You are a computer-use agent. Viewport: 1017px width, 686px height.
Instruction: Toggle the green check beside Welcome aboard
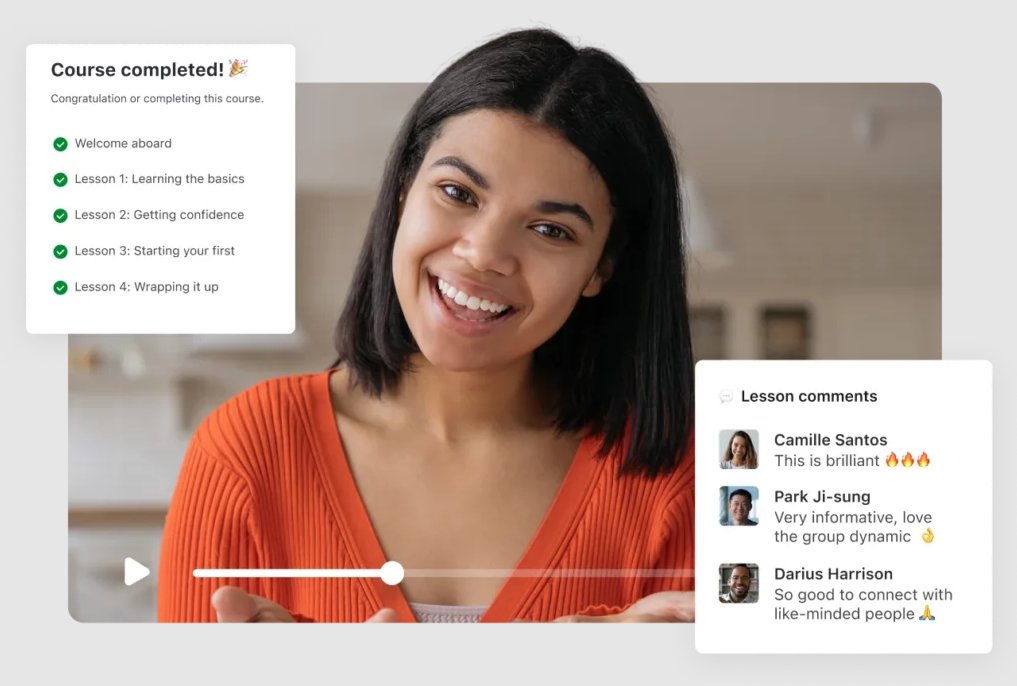(x=60, y=144)
